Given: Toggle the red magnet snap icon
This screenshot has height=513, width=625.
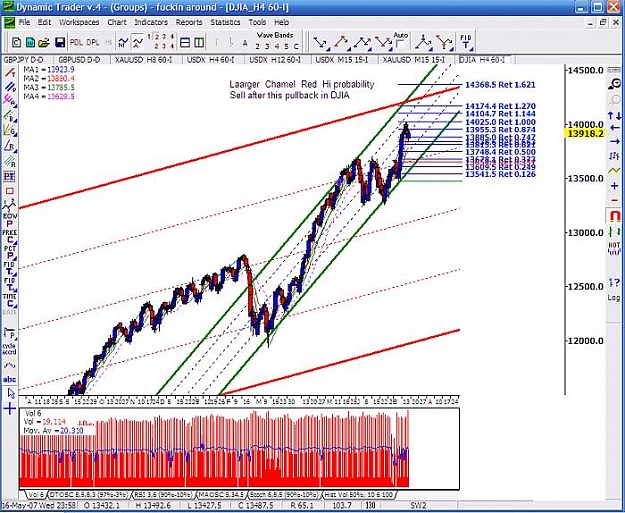Looking at the screenshot, I should point(614,216).
